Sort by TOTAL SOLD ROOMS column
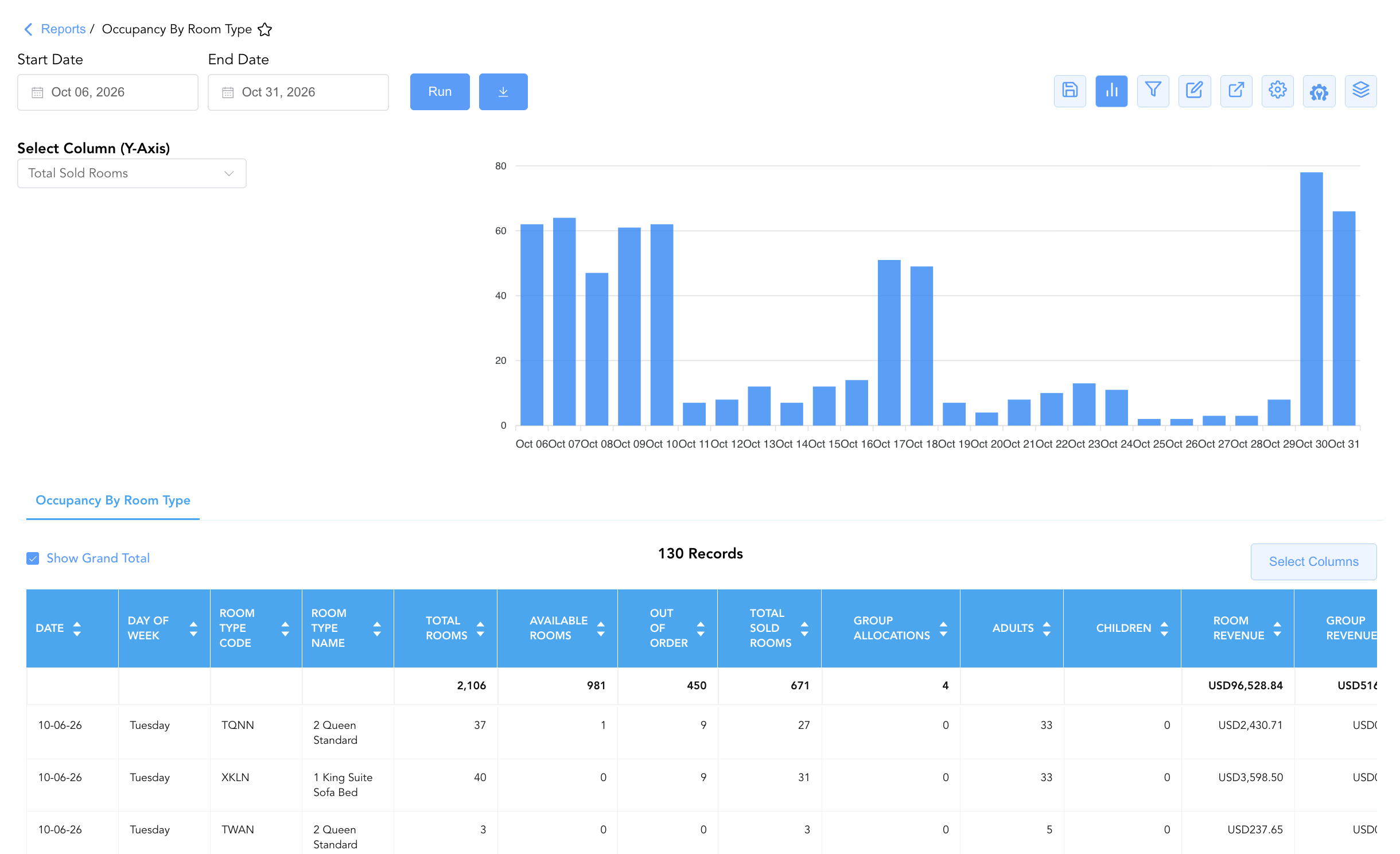 click(804, 628)
